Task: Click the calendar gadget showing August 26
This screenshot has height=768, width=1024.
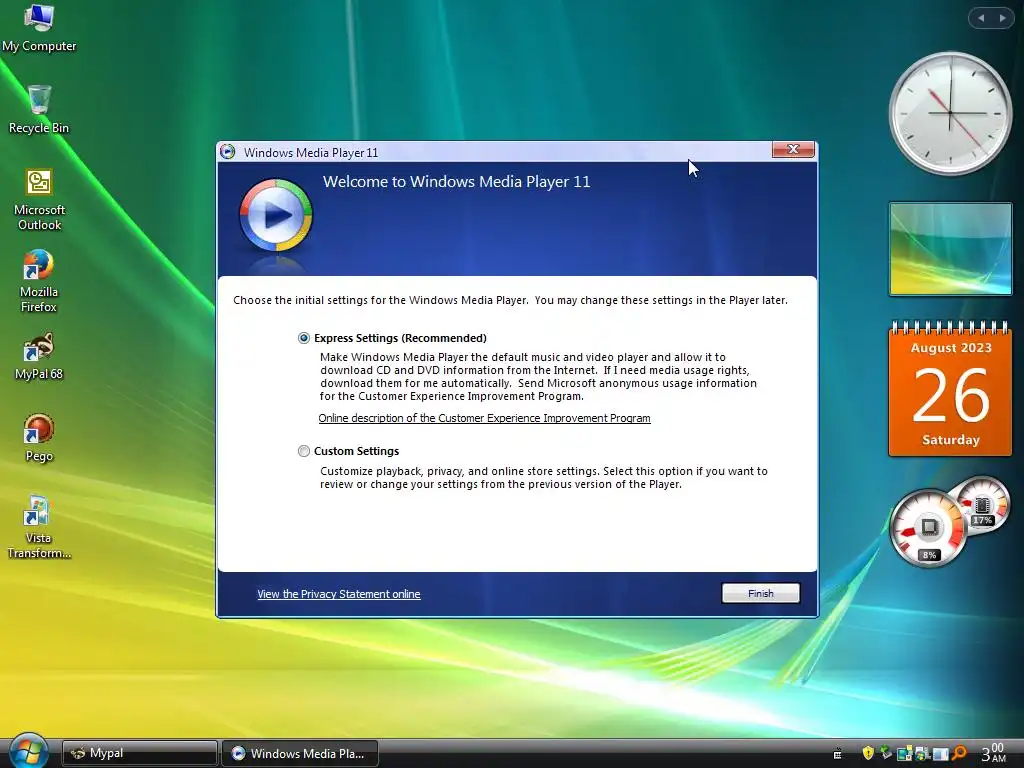Action: click(x=950, y=389)
